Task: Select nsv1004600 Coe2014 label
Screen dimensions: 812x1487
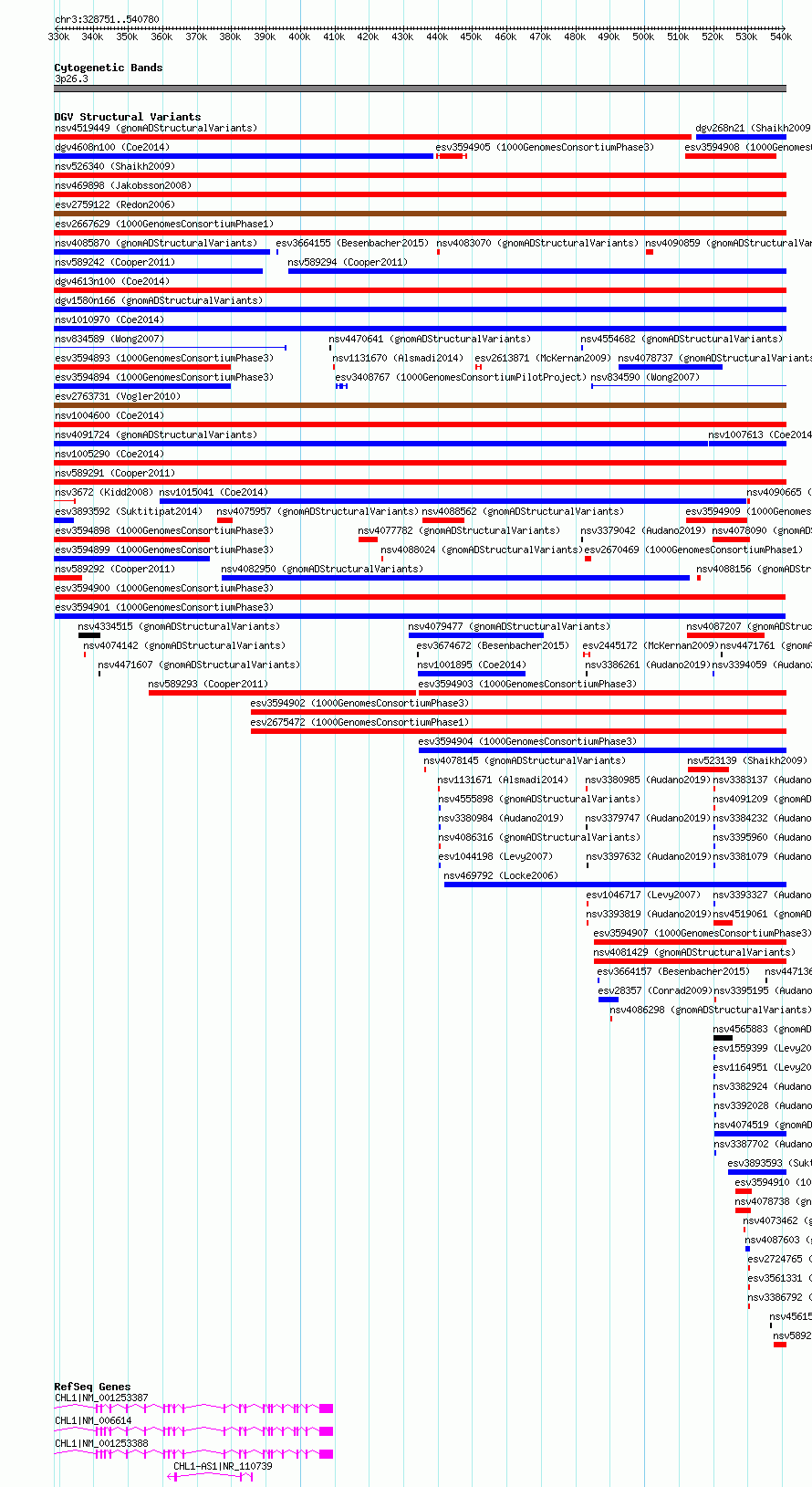Action: [x=109, y=416]
